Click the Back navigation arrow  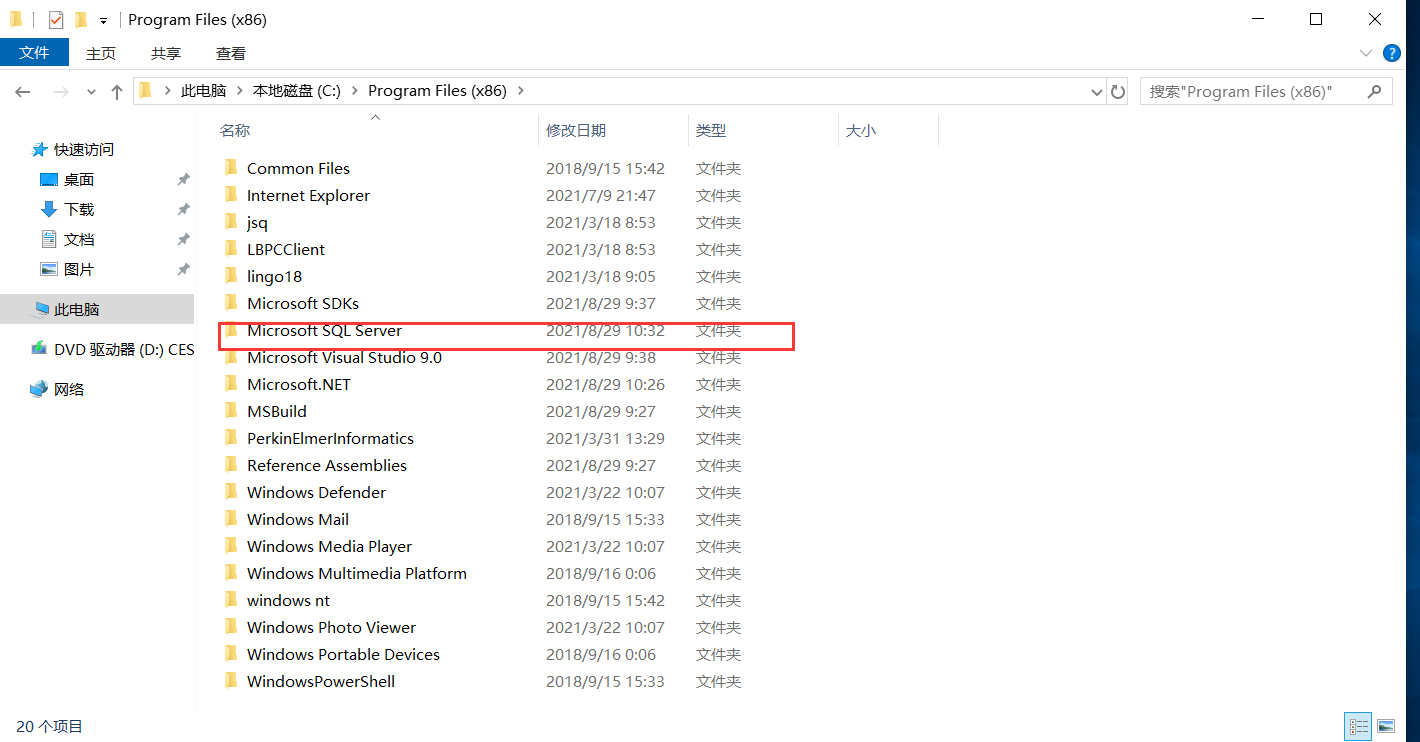23,91
